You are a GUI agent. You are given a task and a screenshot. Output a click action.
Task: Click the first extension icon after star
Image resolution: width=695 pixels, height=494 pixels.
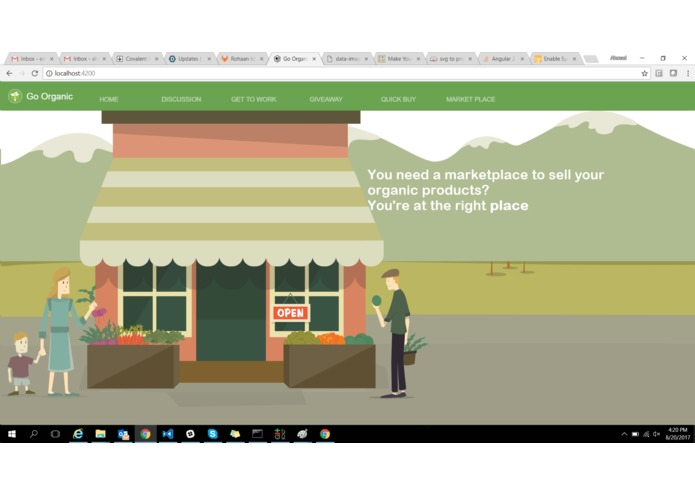coord(659,74)
